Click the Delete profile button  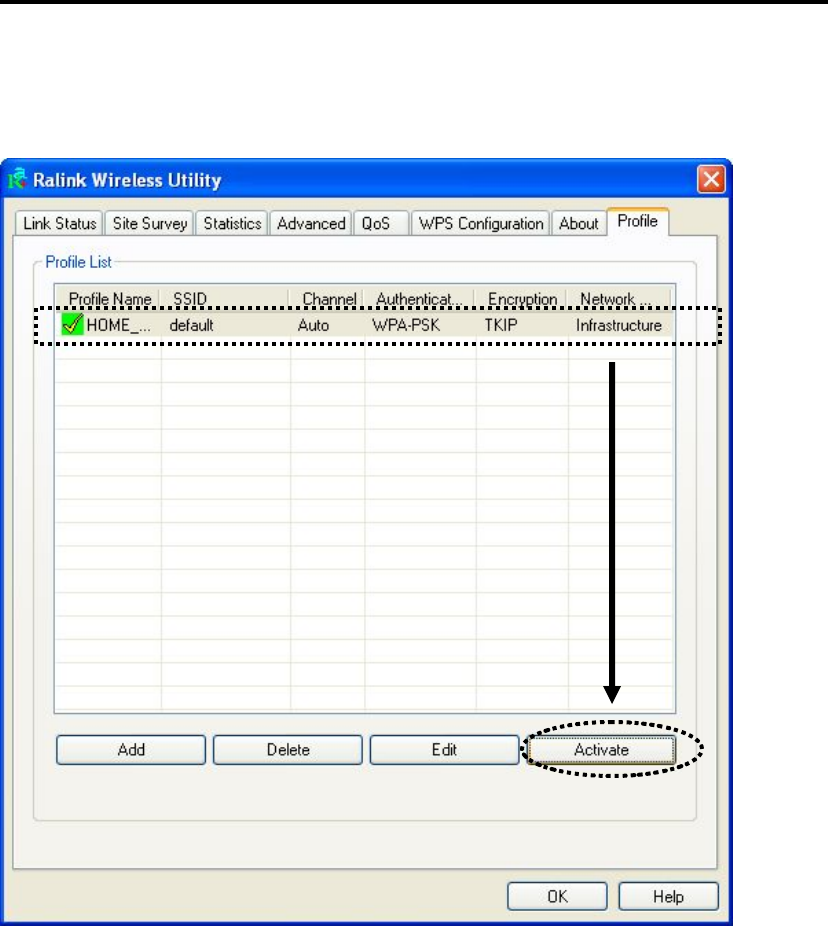(288, 749)
